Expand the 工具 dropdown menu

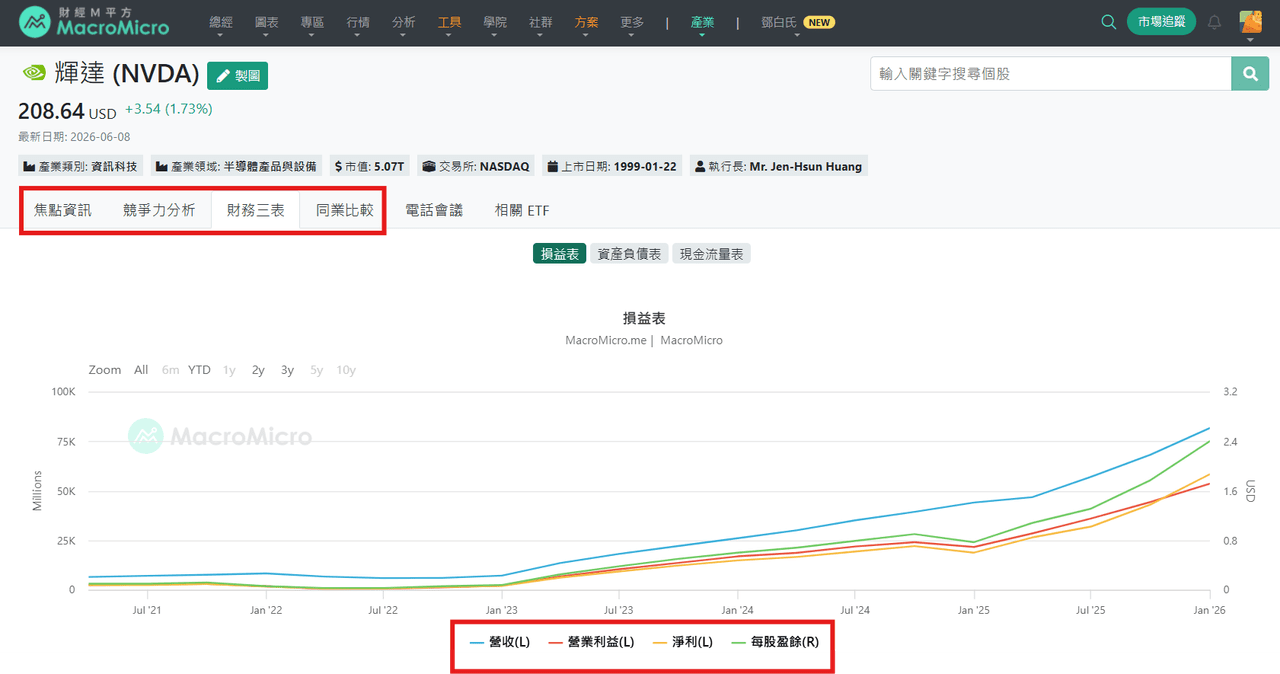coord(450,22)
